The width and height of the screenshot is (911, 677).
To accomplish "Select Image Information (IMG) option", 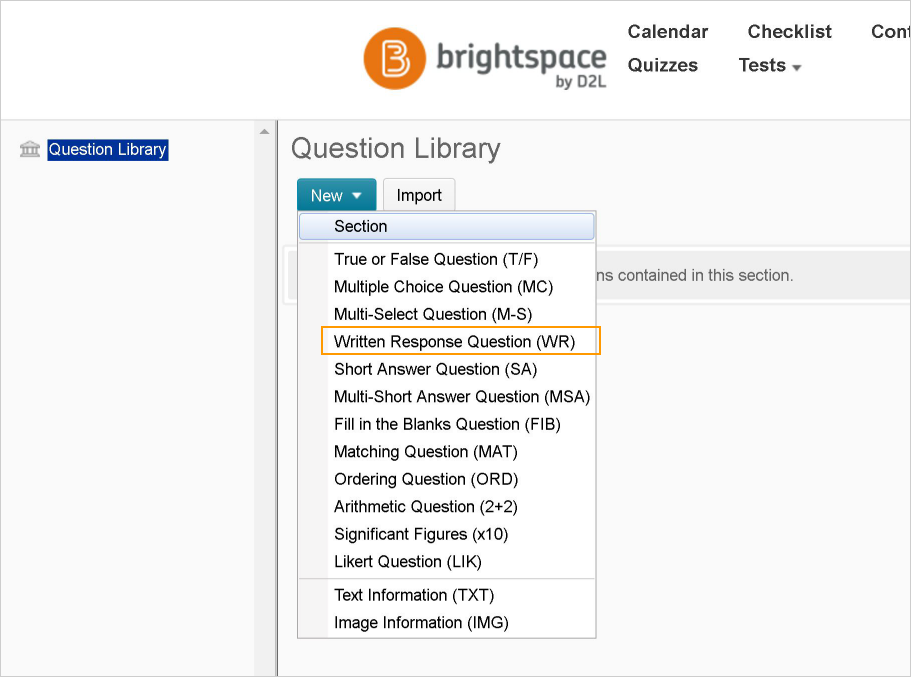I will pos(421,623).
